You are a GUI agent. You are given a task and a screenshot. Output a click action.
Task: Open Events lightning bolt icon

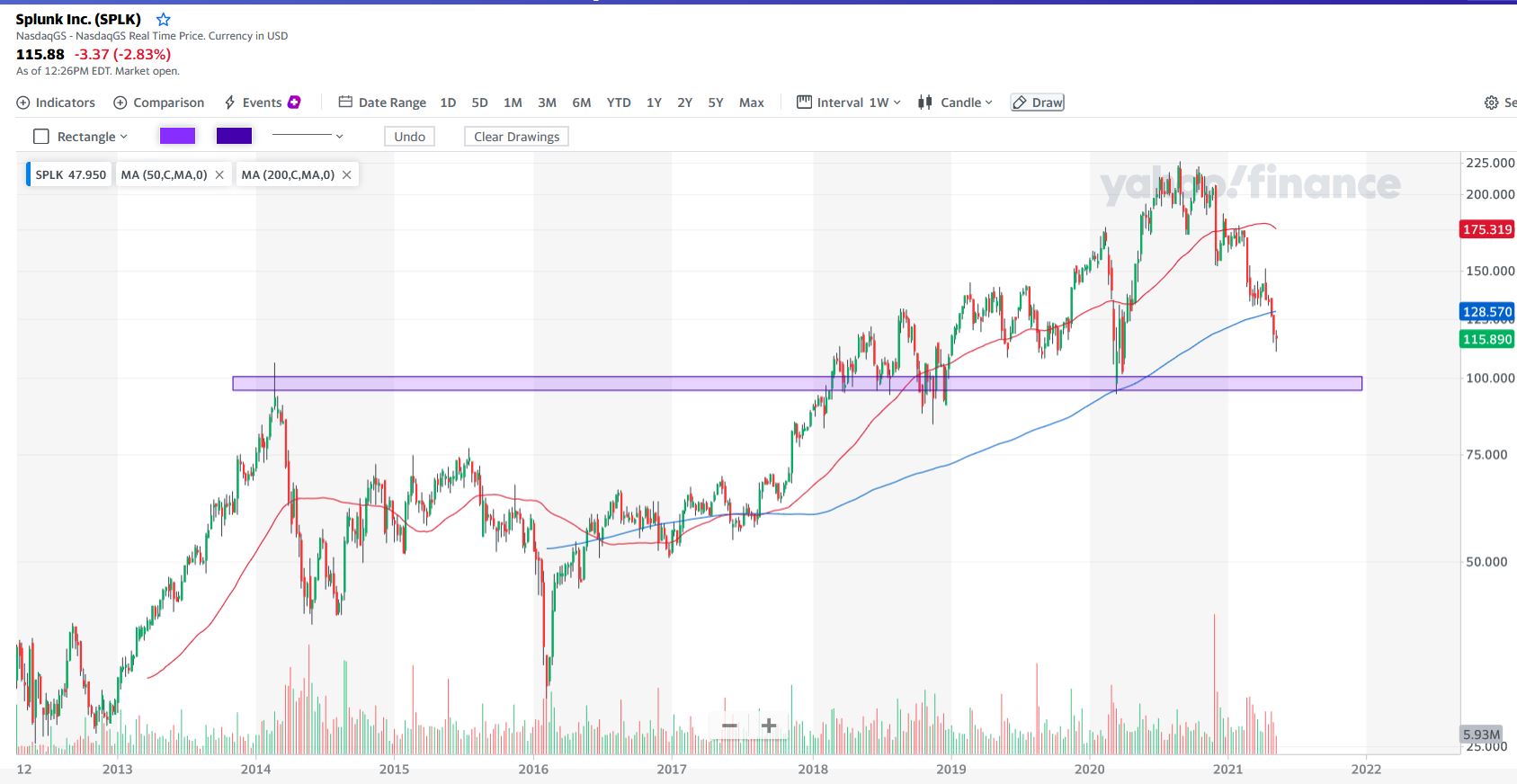[230, 102]
